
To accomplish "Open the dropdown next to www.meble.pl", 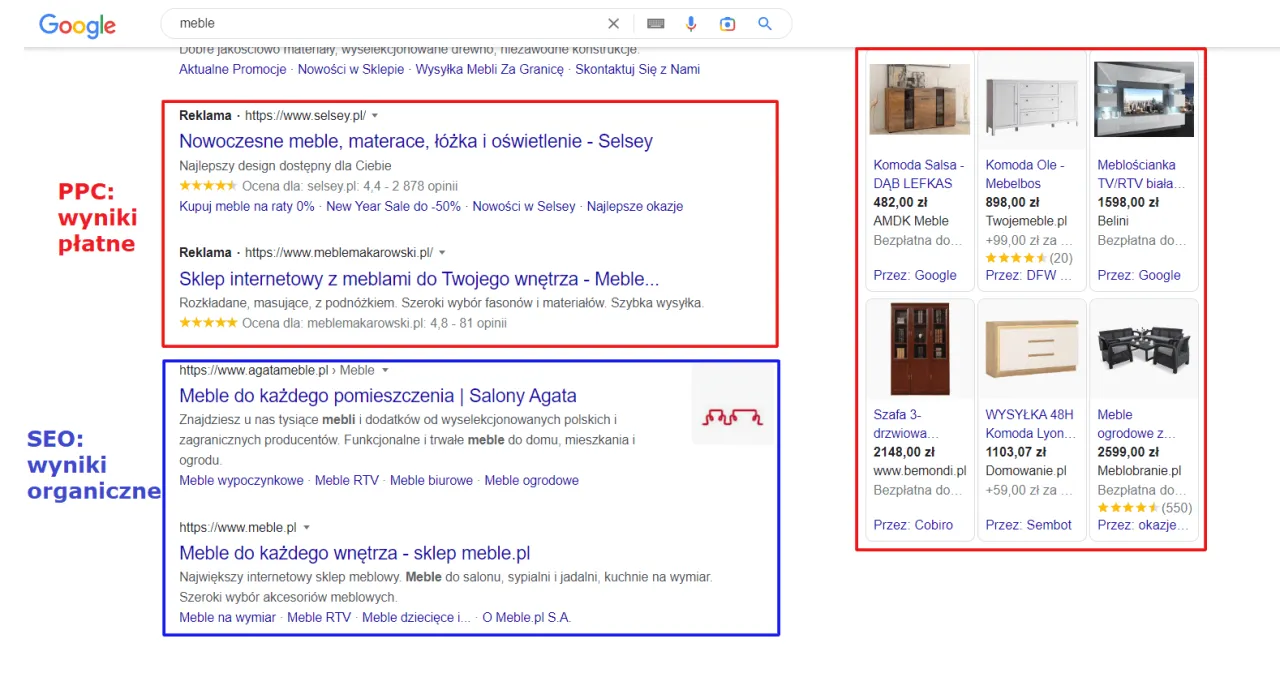I will click(306, 527).
